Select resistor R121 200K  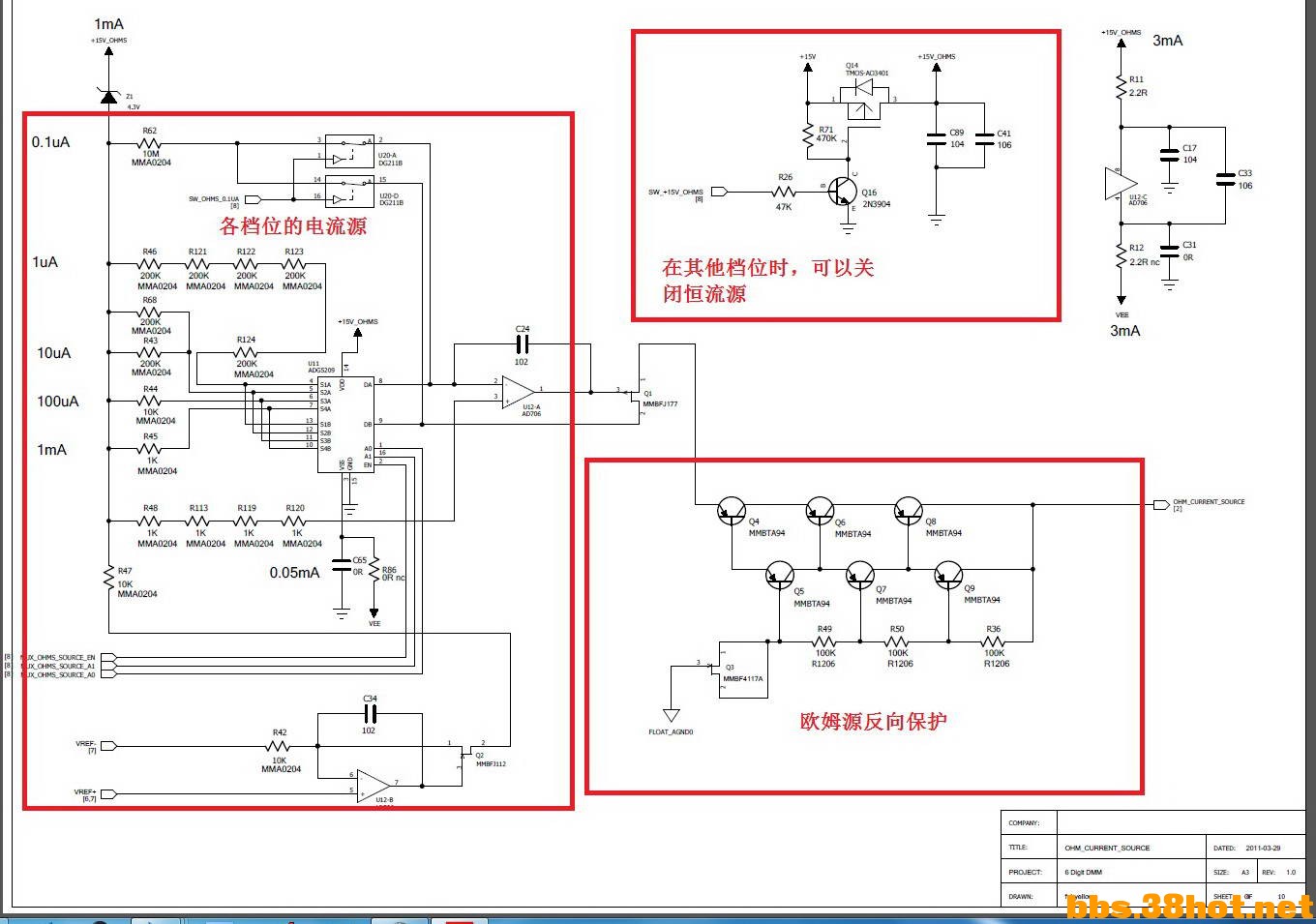[x=198, y=263]
